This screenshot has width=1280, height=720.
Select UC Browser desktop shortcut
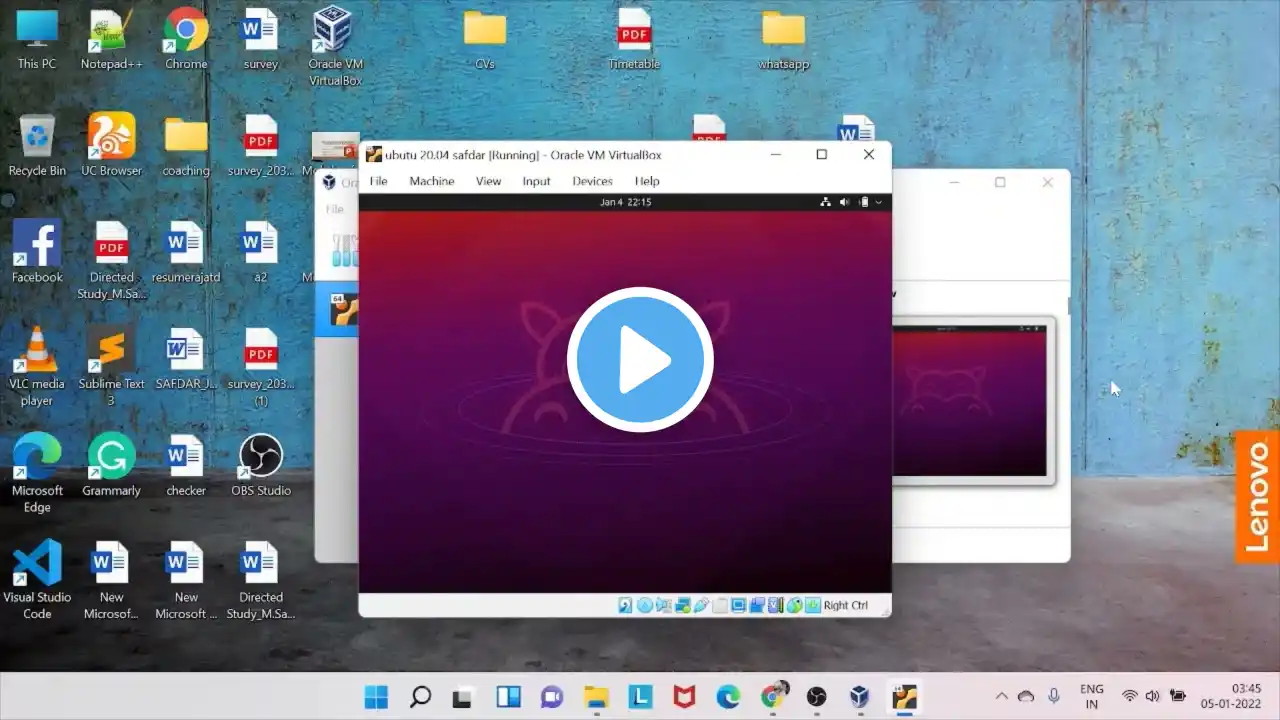(111, 146)
